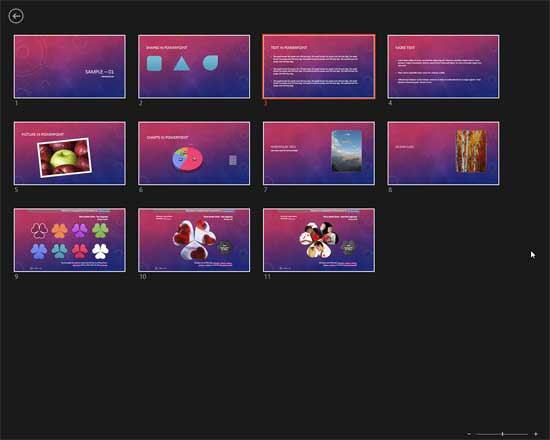Select slide 1 titled Sample – 01
The width and height of the screenshot is (550, 440).
pos(69,67)
